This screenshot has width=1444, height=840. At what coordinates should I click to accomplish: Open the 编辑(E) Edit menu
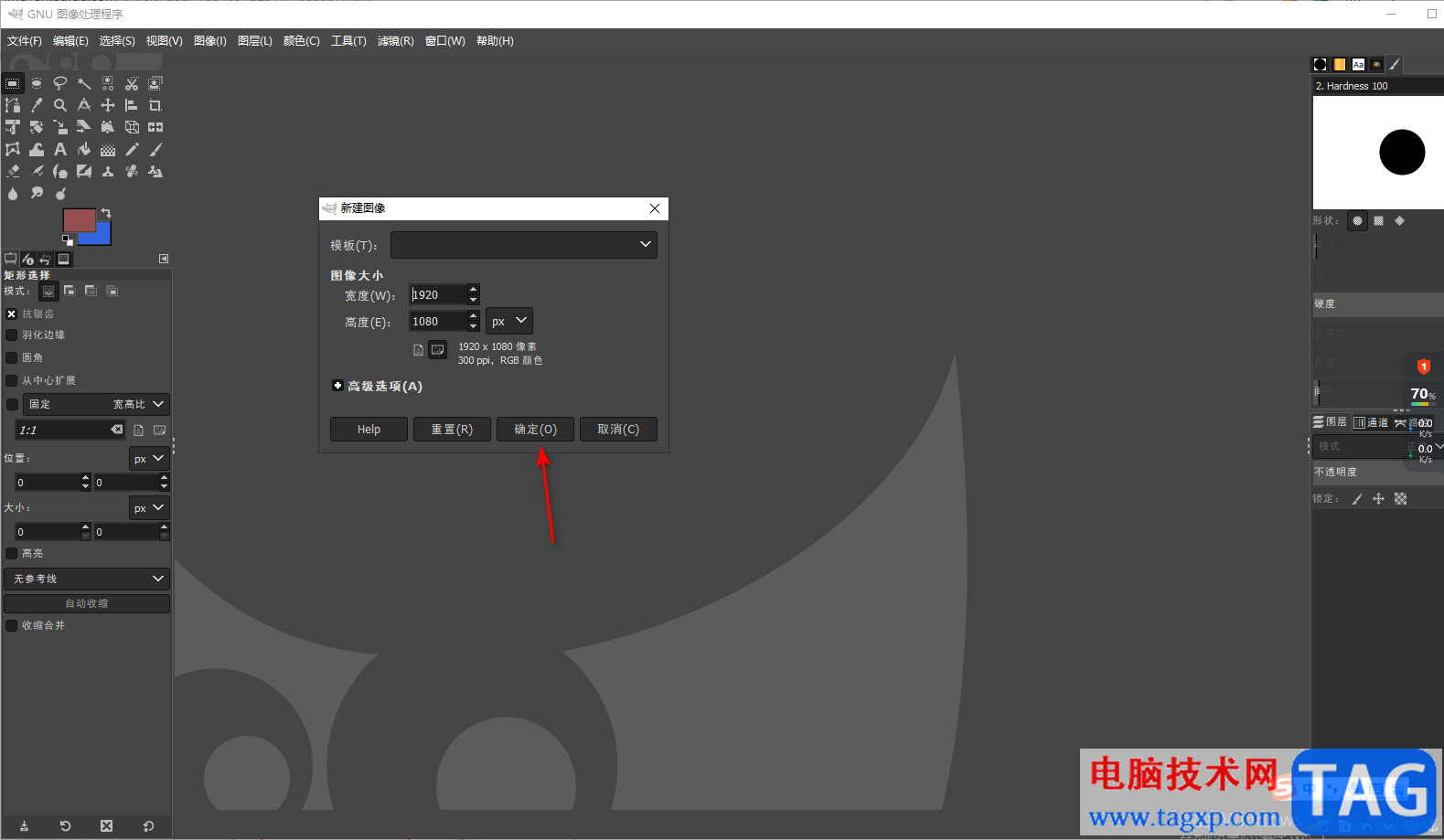click(x=70, y=41)
